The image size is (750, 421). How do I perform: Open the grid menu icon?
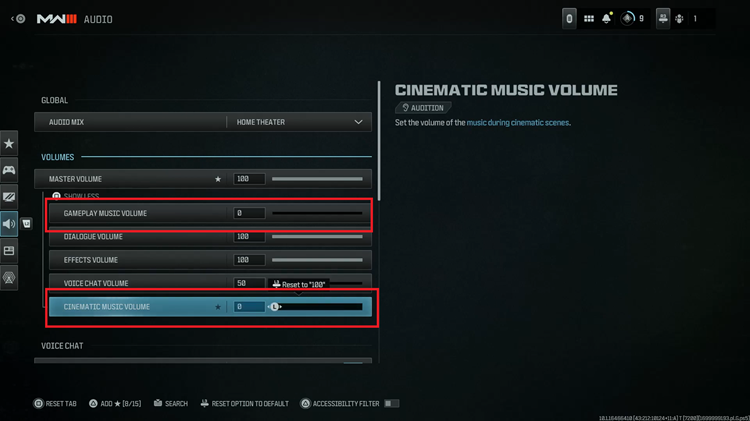tap(589, 19)
